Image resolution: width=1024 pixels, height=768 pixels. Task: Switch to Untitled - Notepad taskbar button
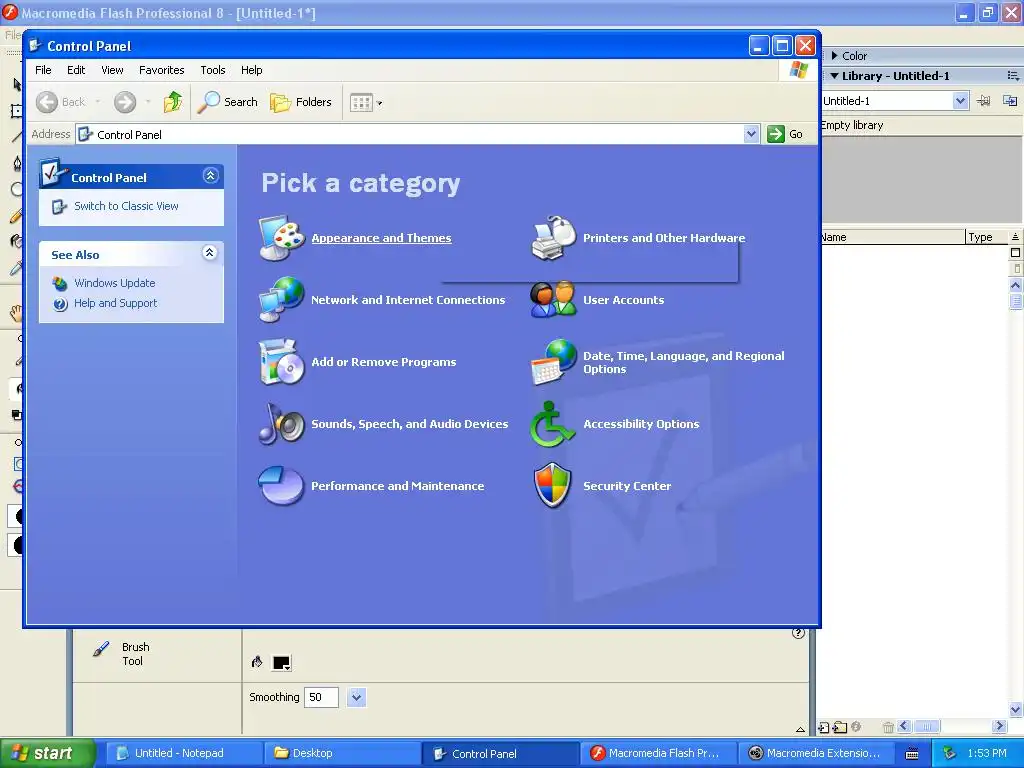click(x=184, y=753)
